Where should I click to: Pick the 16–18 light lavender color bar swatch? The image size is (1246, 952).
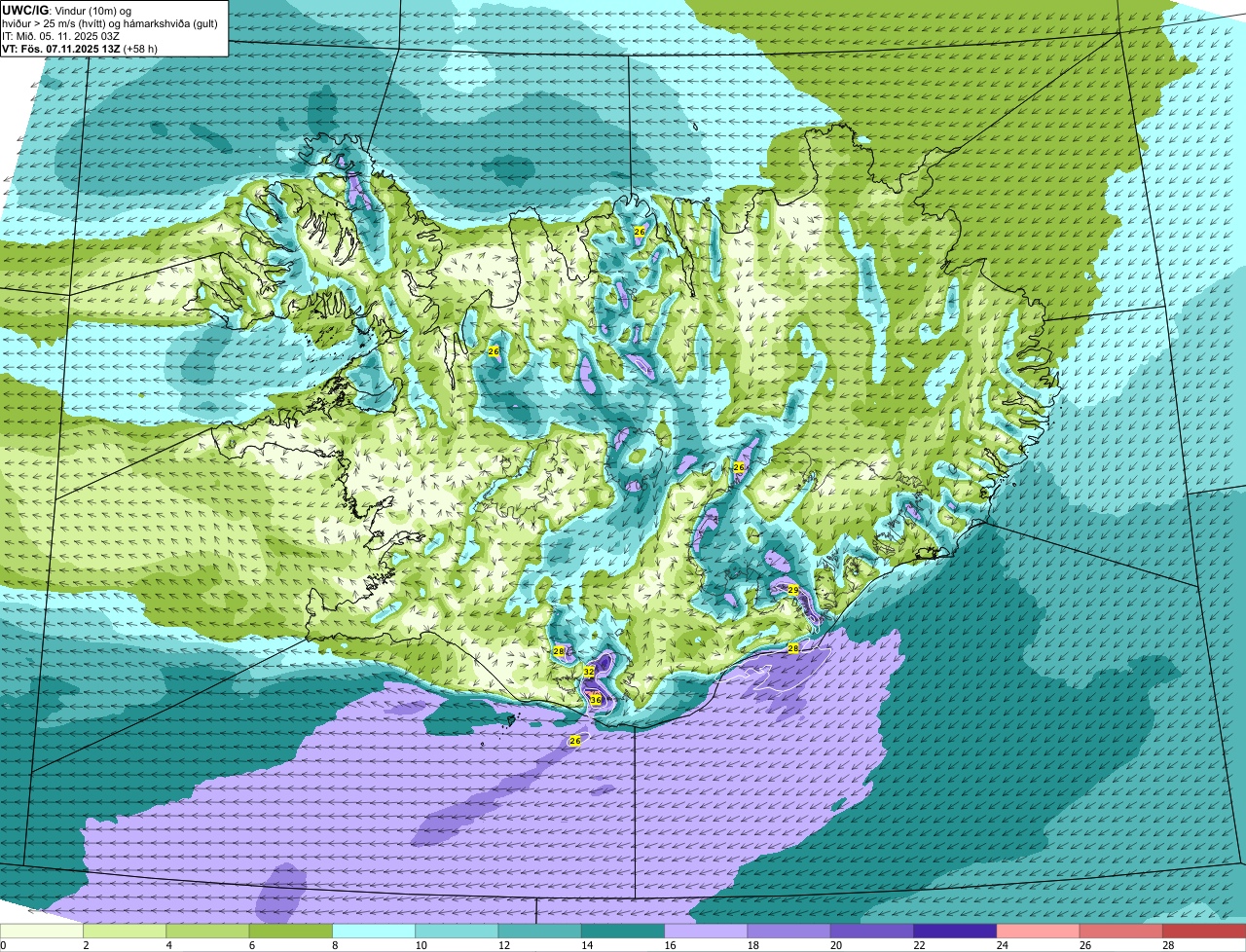(x=706, y=932)
